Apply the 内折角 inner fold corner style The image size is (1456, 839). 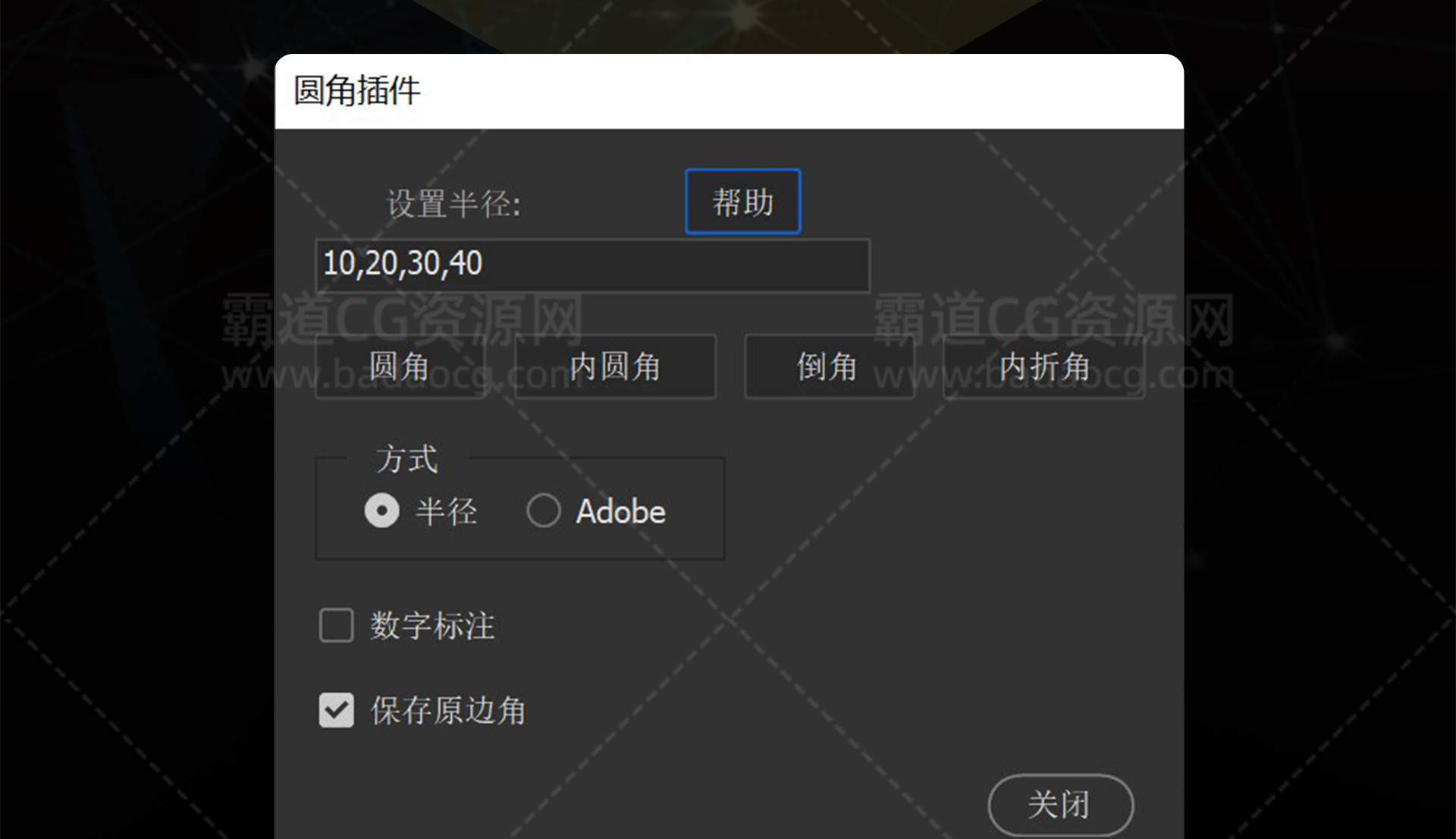click(x=1043, y=366)
